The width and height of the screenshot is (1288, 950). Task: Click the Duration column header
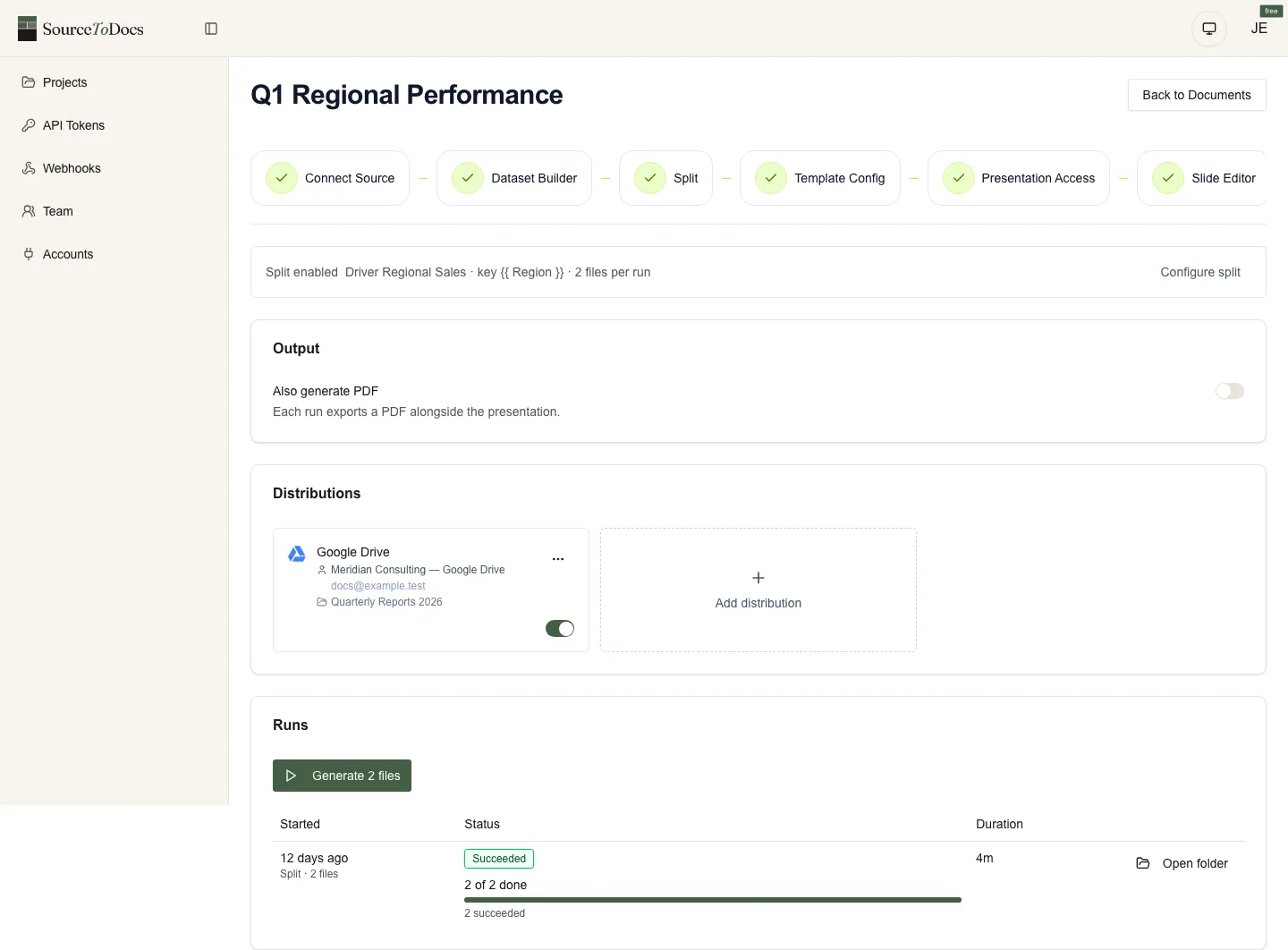[x=999, y=824]
